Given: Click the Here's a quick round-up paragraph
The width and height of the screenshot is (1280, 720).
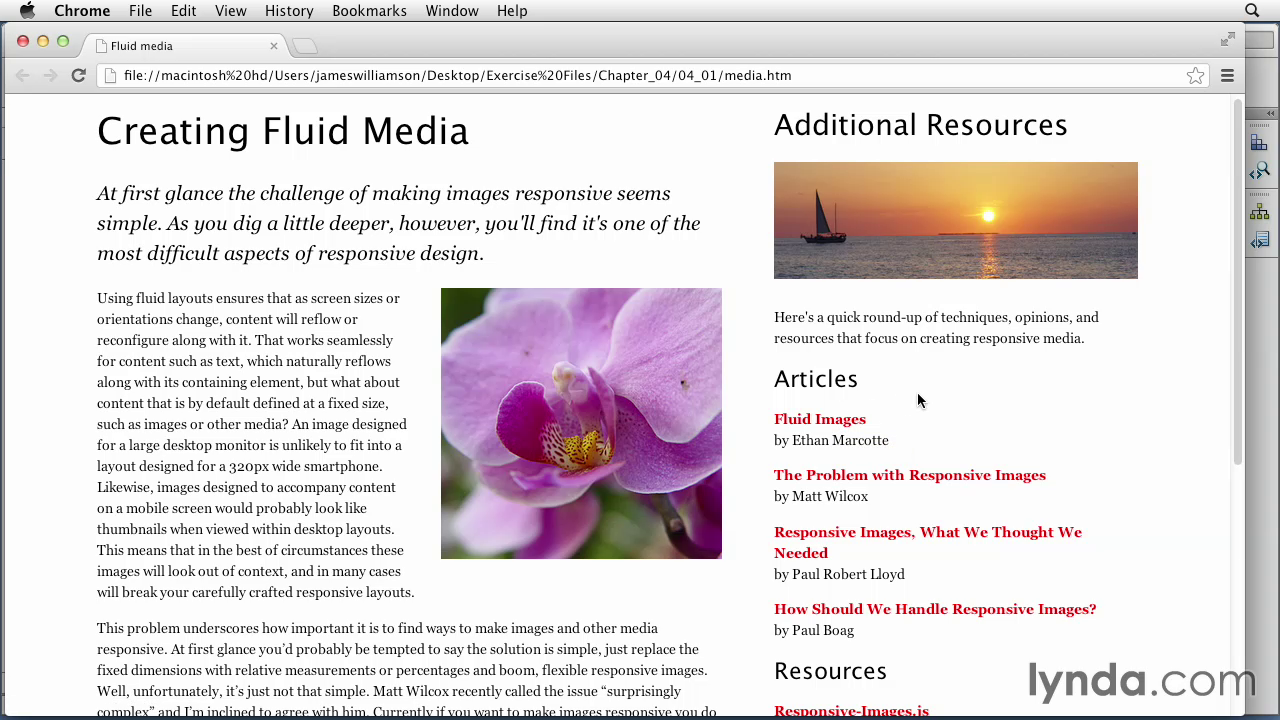Looking at the screenshot, I should (x=936, y=328).
